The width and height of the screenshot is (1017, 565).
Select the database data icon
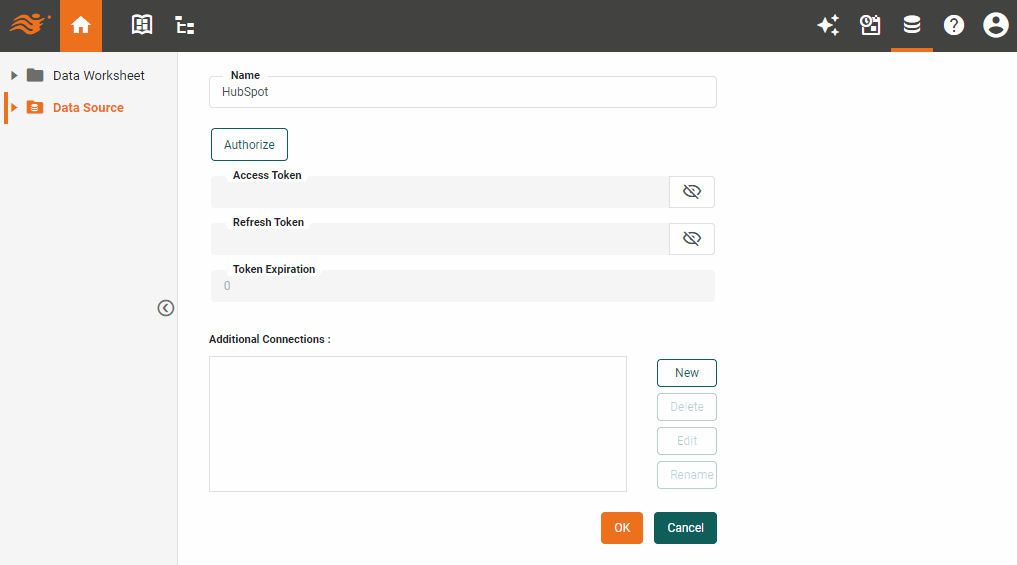coord(912,26)
